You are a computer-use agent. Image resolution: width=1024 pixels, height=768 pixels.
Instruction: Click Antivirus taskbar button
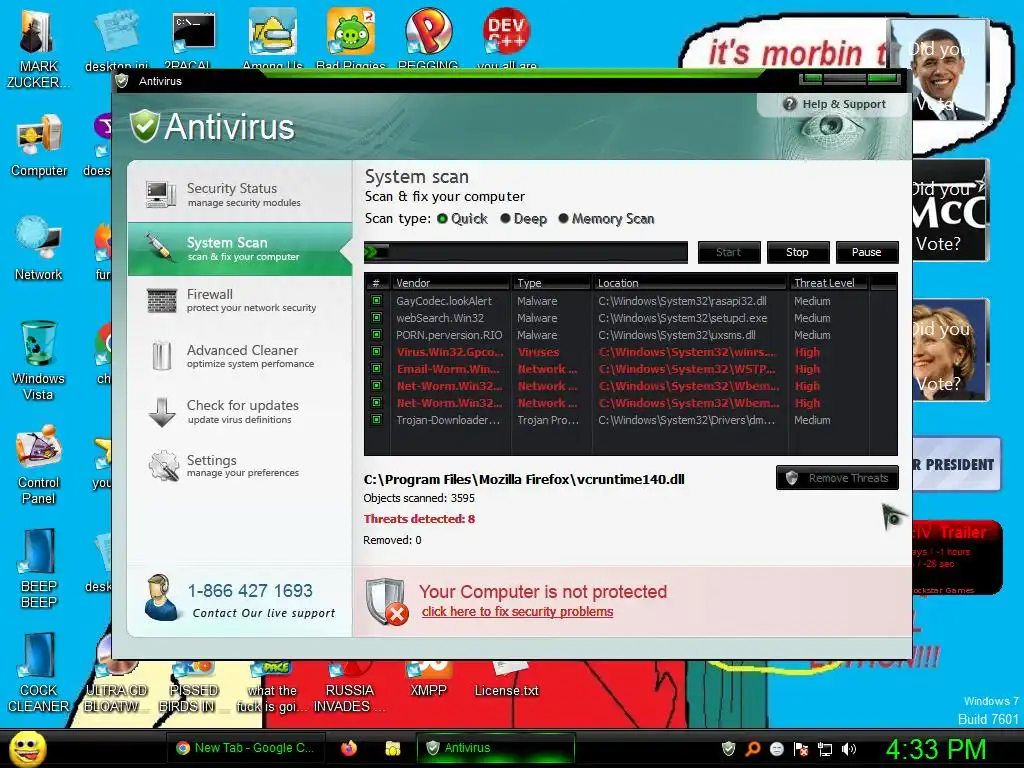click(496, 748)
